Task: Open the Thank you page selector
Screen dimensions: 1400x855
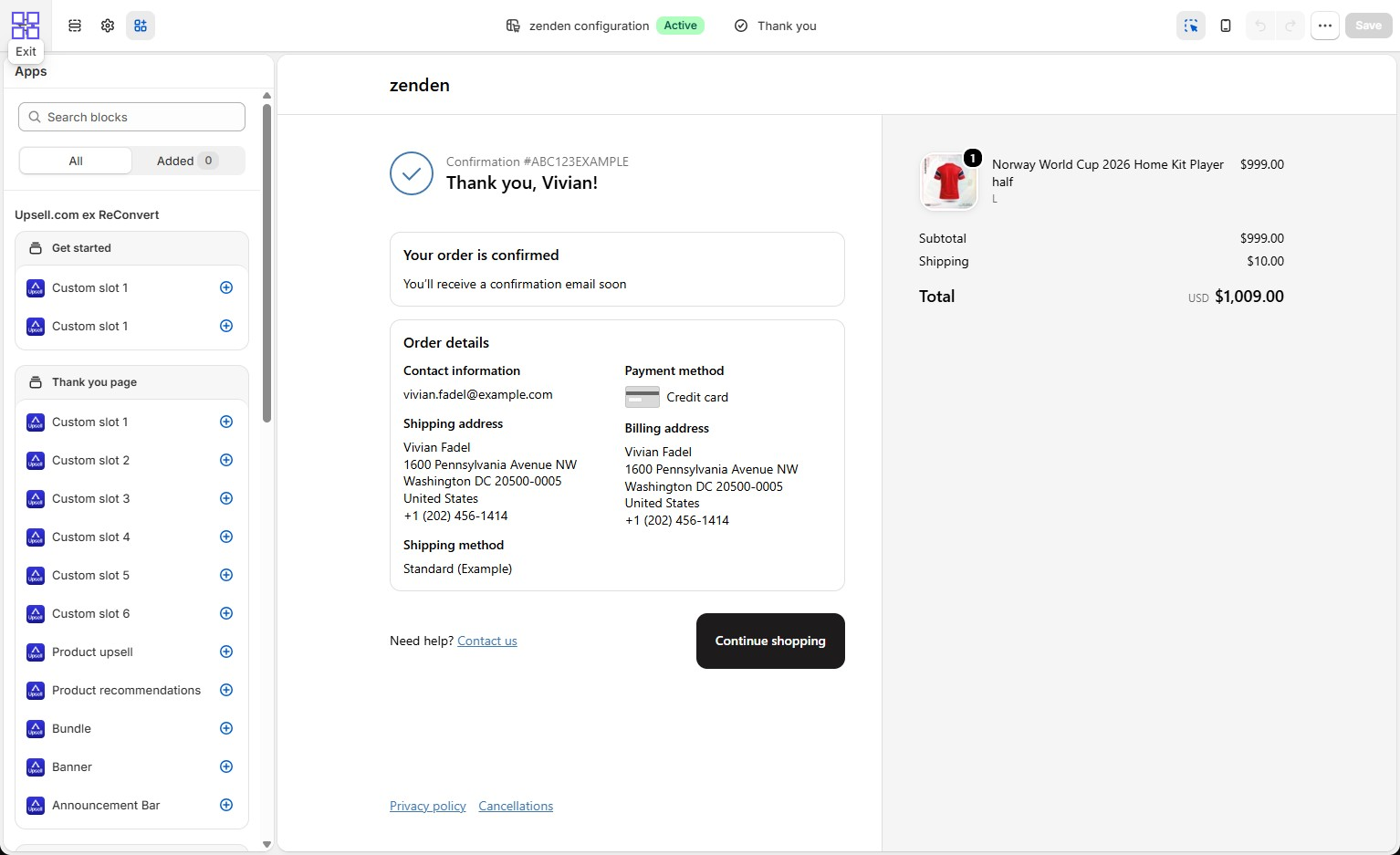Action: (776, 26)
